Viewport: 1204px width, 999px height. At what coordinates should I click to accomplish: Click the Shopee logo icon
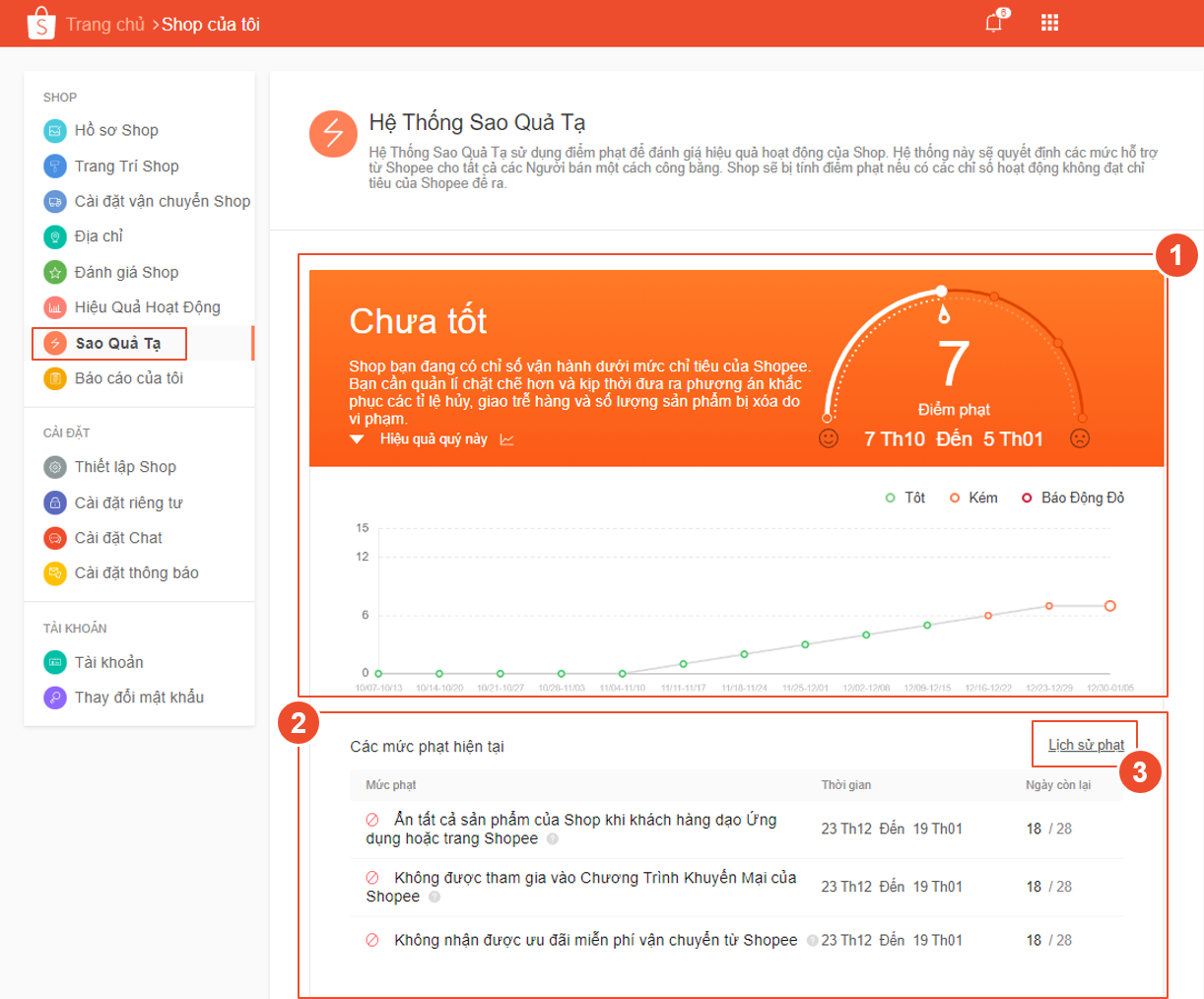tap(40, 24)
